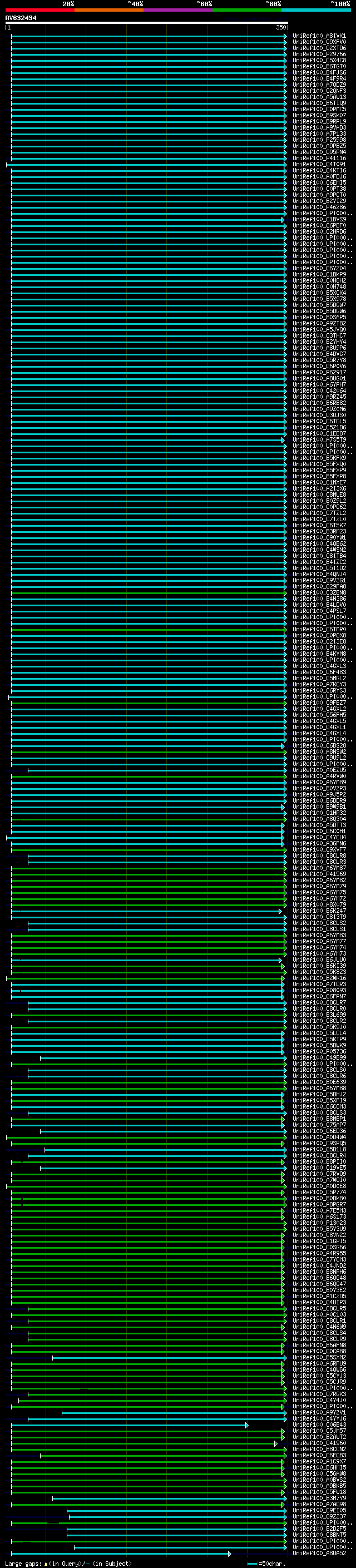
Task: Click UniRef100_A8UA52 label
Action: [x=319, y=1553]
